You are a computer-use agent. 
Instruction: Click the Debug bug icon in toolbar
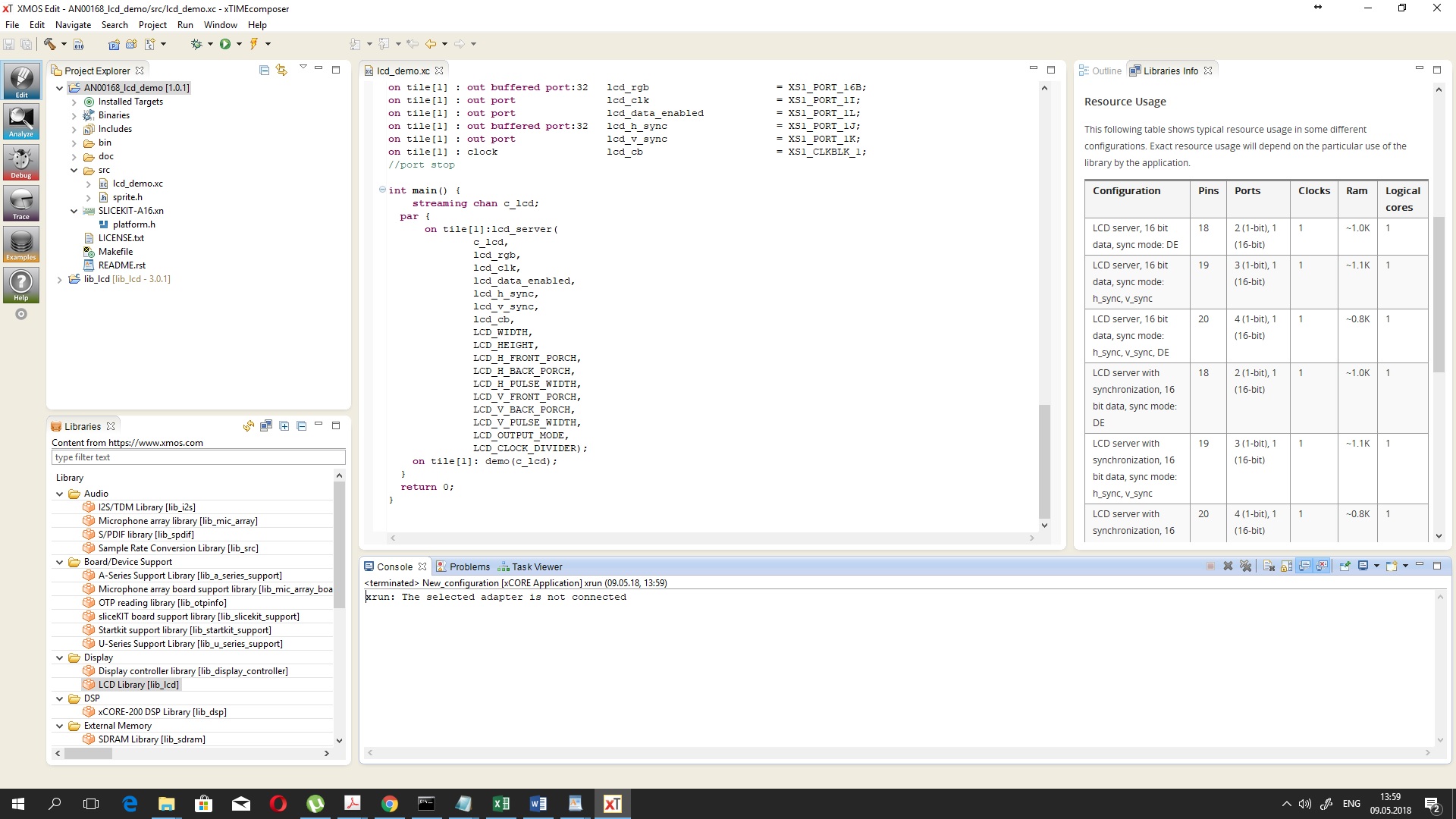[x=196, y=44]
